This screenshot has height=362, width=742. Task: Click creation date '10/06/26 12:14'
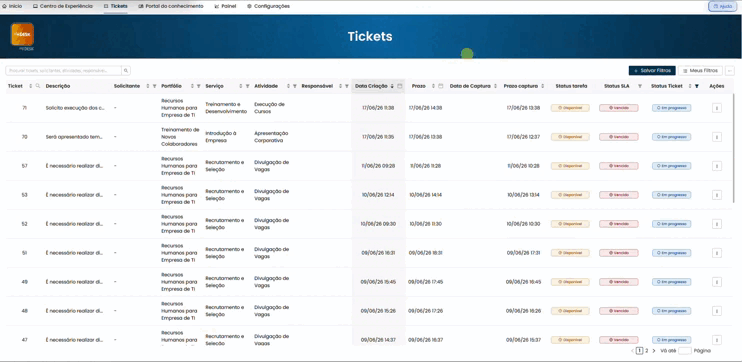pos(378,195)
